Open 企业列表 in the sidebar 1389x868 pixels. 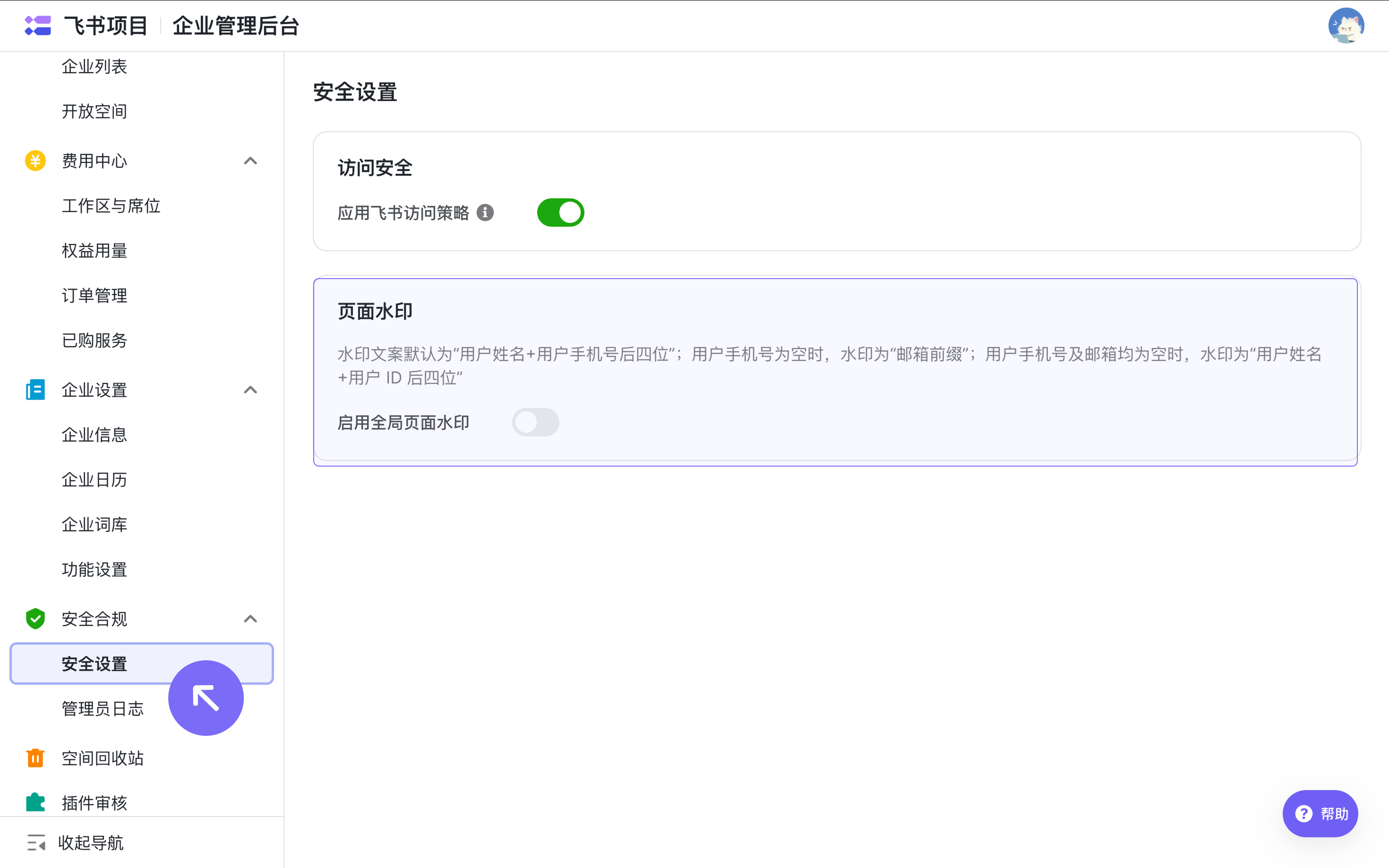[x=94, y=67]
